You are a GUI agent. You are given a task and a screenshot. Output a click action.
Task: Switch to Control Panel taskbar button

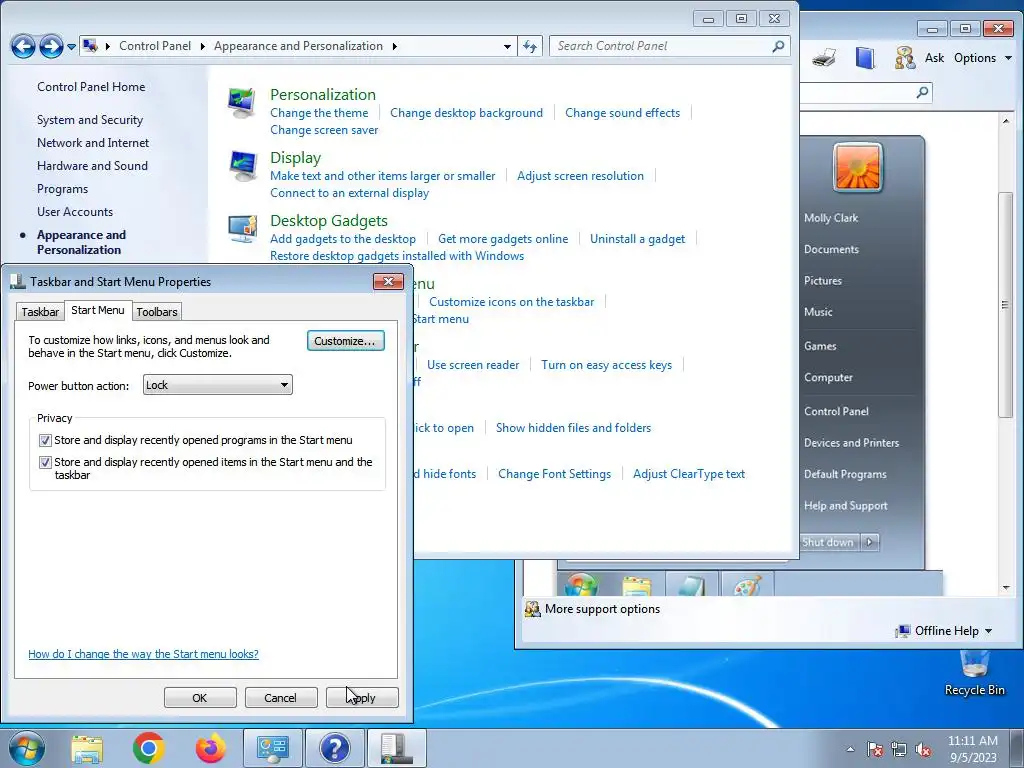[x=272, y=748]
